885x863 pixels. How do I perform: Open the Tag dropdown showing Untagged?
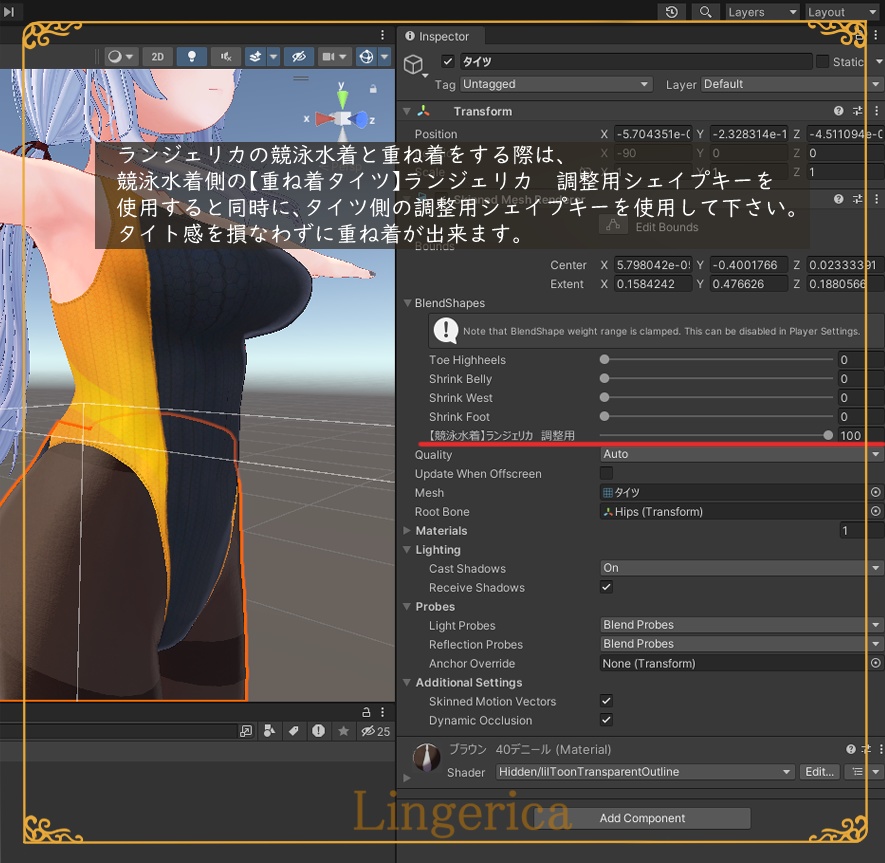tap(556, 84)
